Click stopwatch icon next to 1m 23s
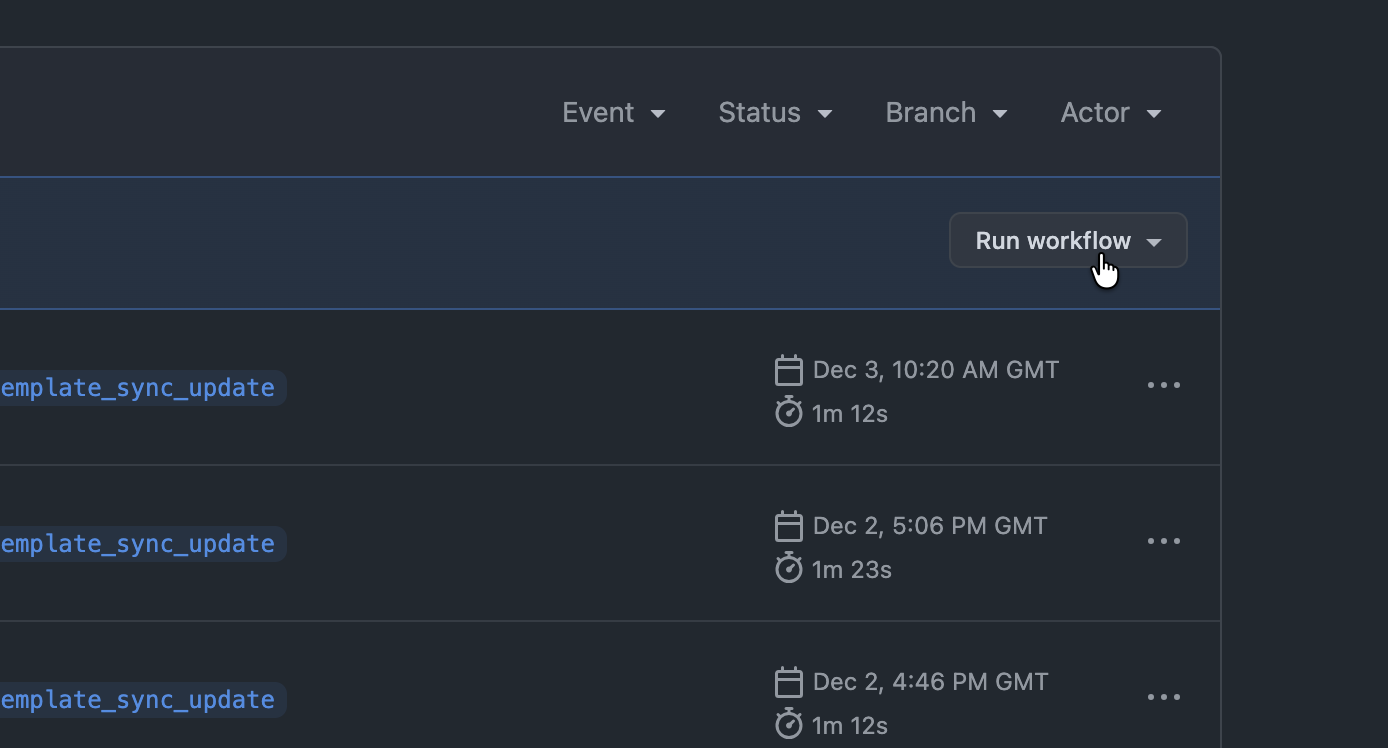Viewport: 1388px width, 748px height. [789, 568]
